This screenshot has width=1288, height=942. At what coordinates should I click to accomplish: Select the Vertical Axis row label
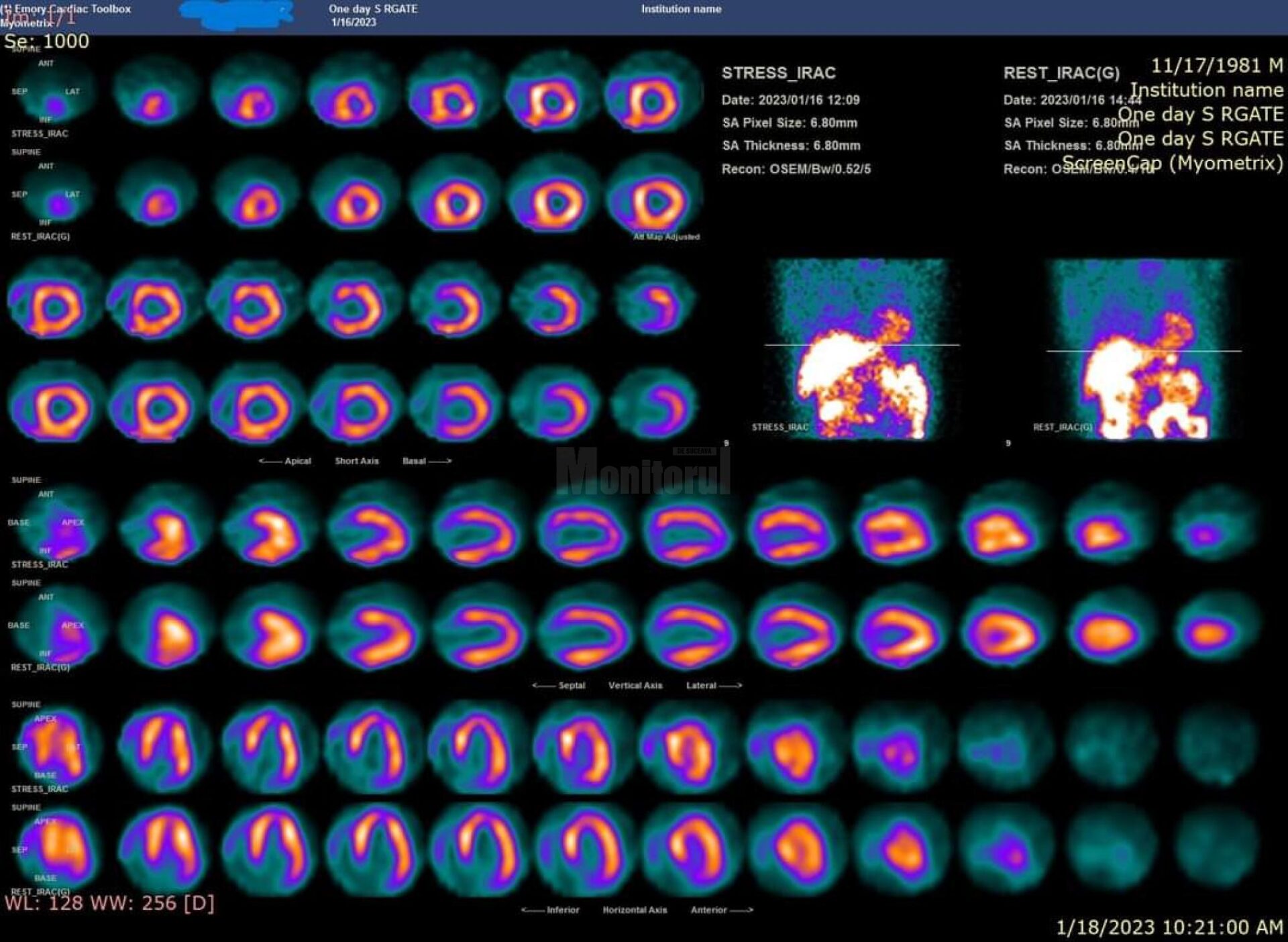point(635,685)
